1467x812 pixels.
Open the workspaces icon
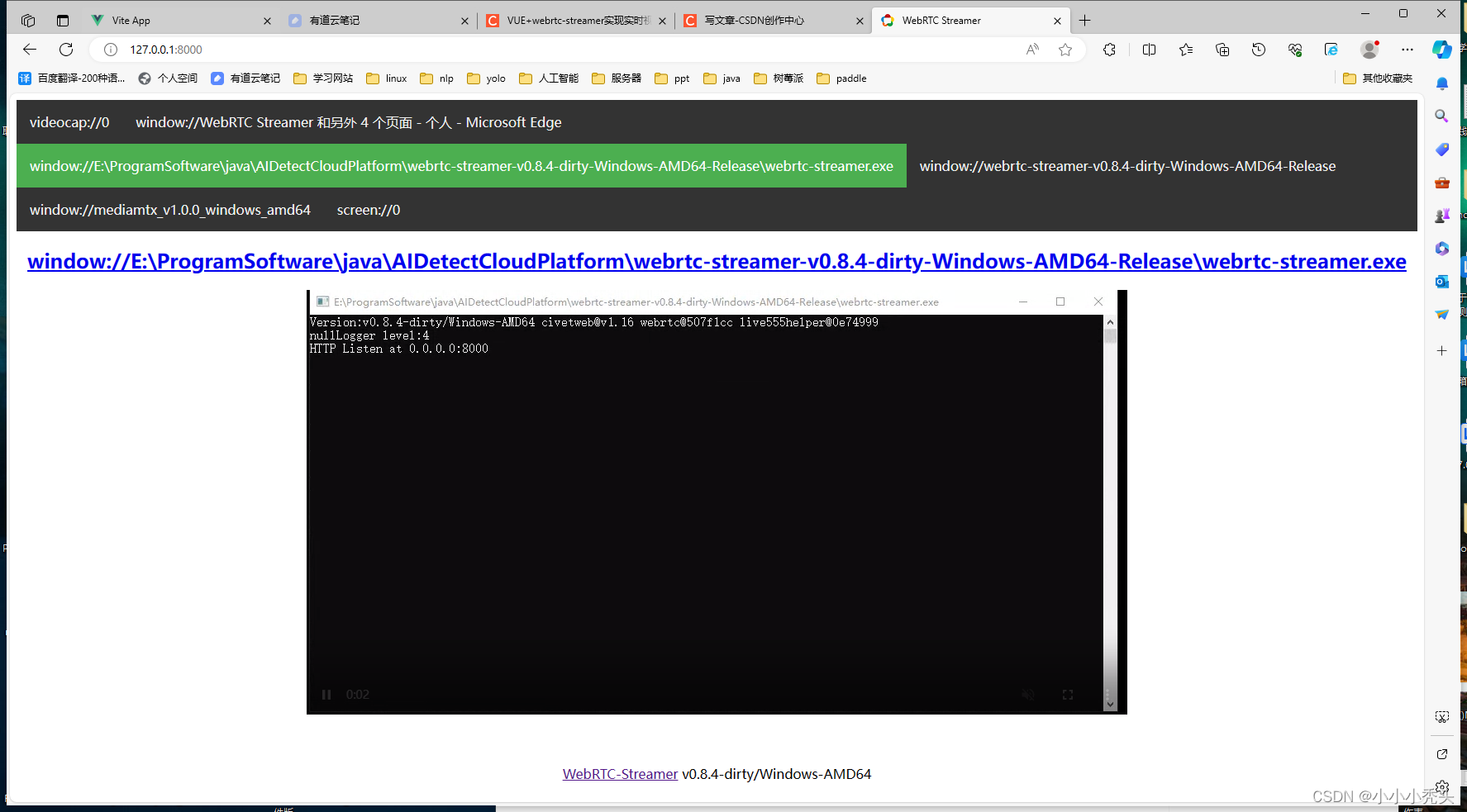(28, 21)
